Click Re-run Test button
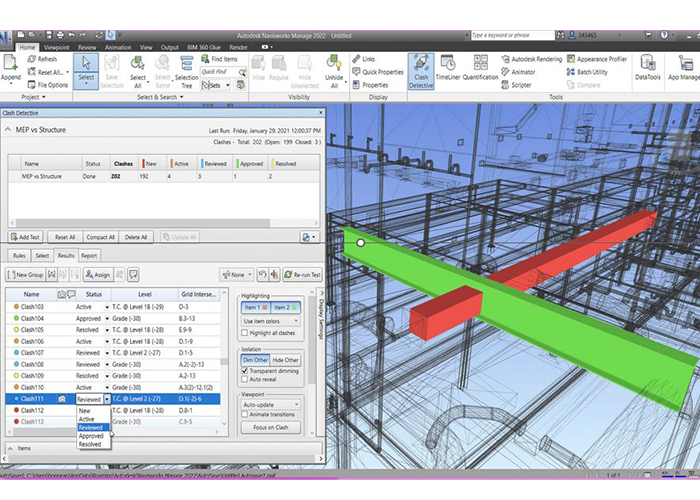 click(x=302, y=275)
